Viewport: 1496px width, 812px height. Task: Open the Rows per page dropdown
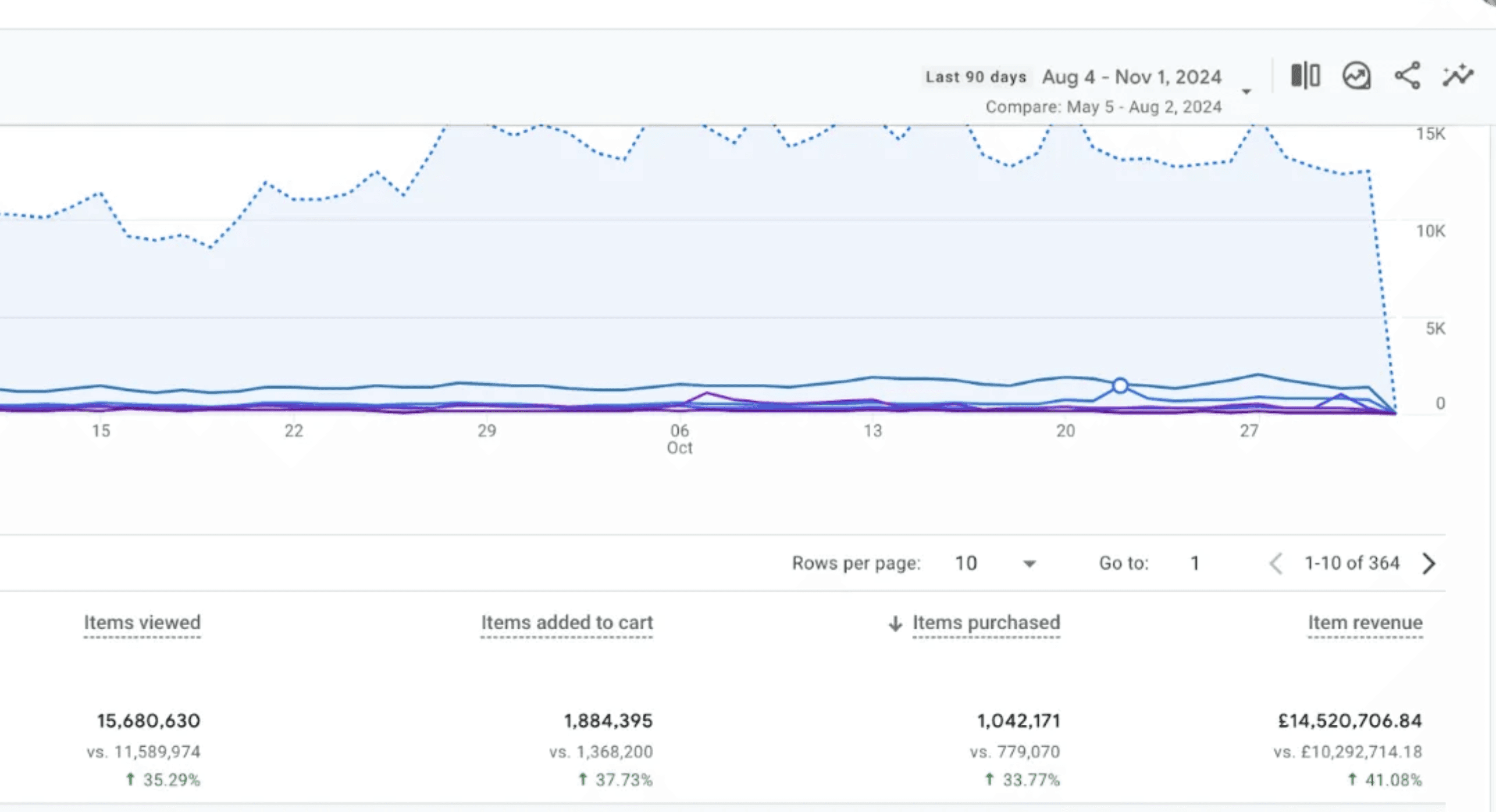coord(995,563)
